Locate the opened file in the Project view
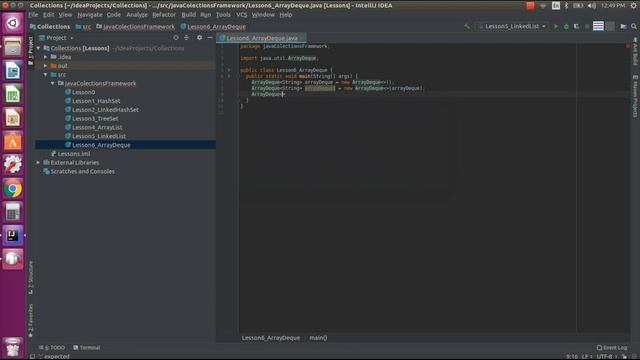640x360 pixels. [x=176, y=38]
